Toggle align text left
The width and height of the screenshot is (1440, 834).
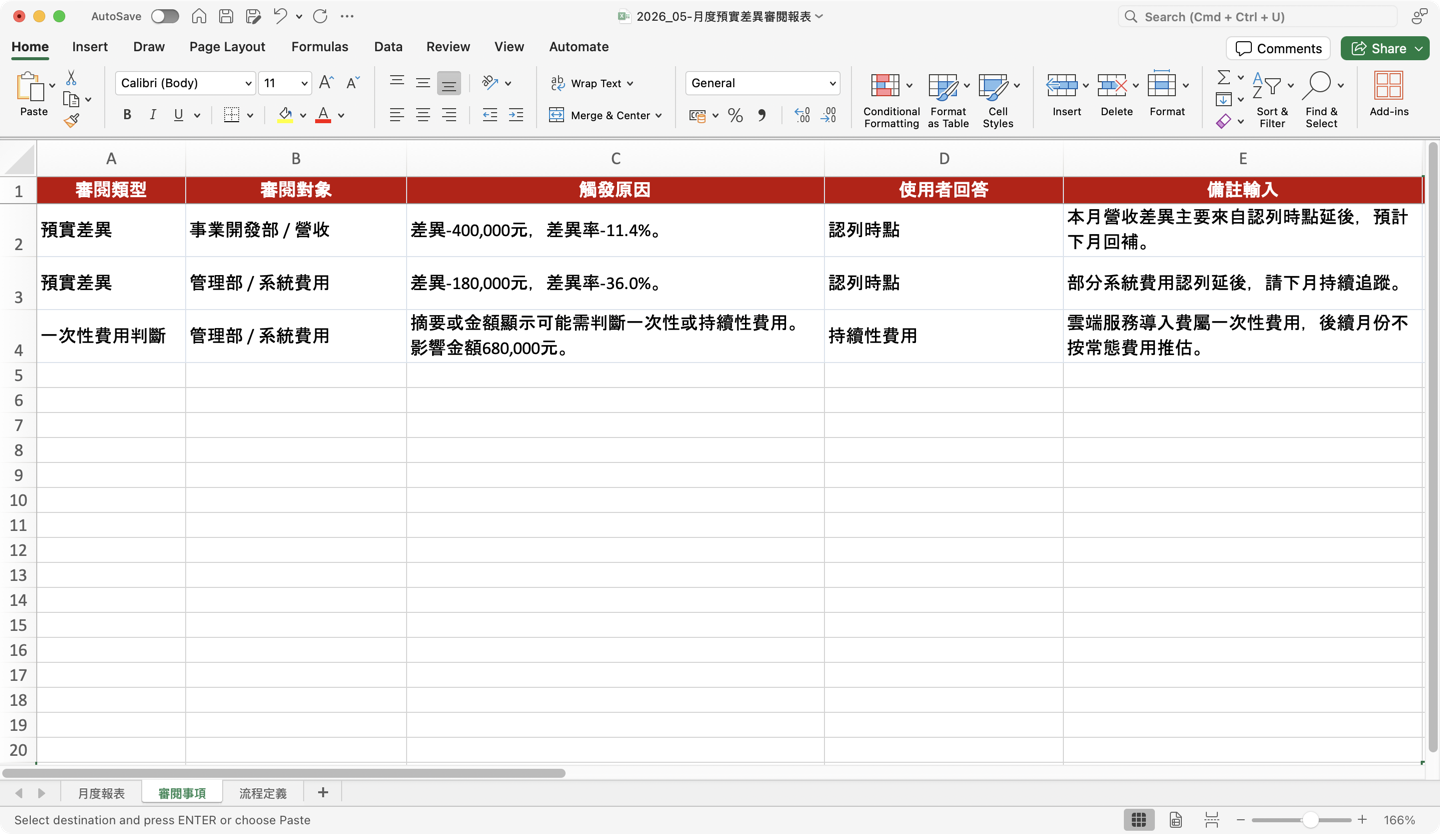pos(397,115)
